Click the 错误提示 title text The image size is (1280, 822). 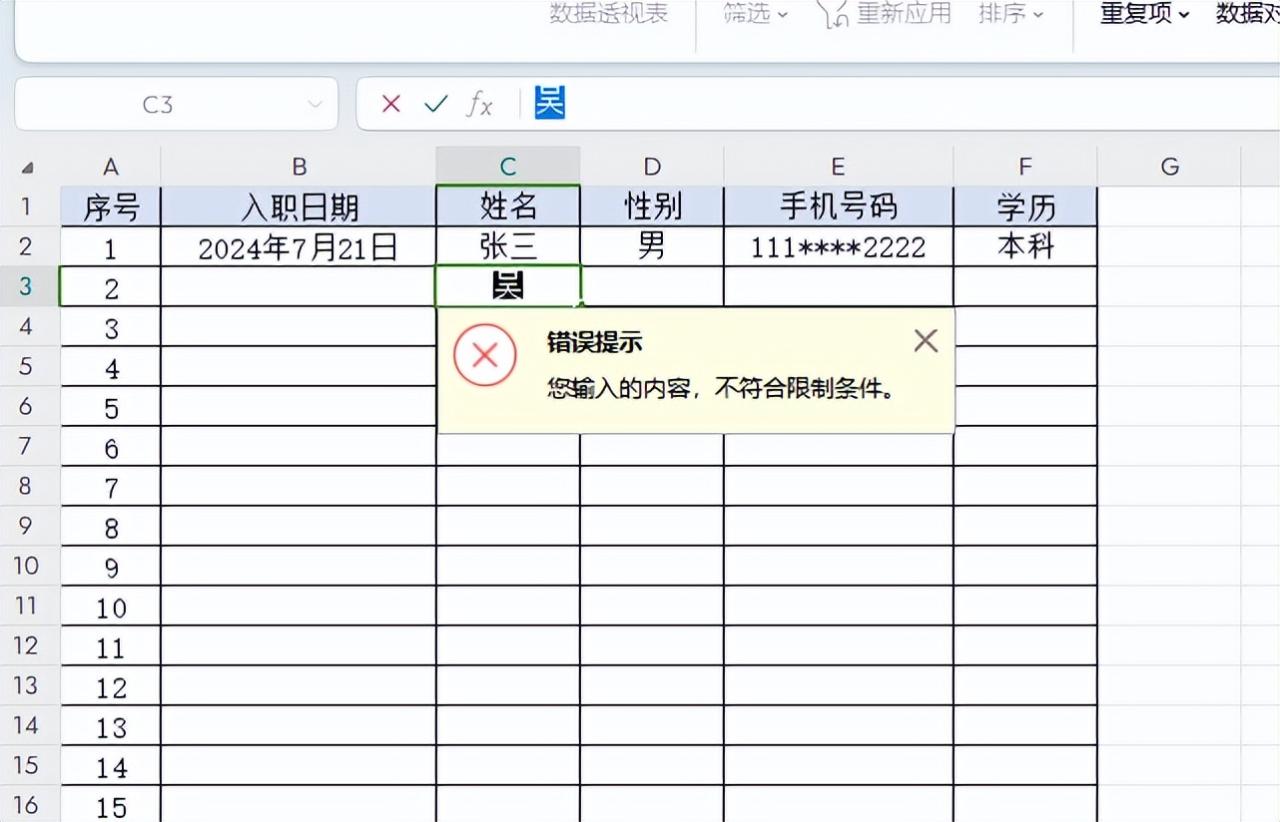point(594,342)
